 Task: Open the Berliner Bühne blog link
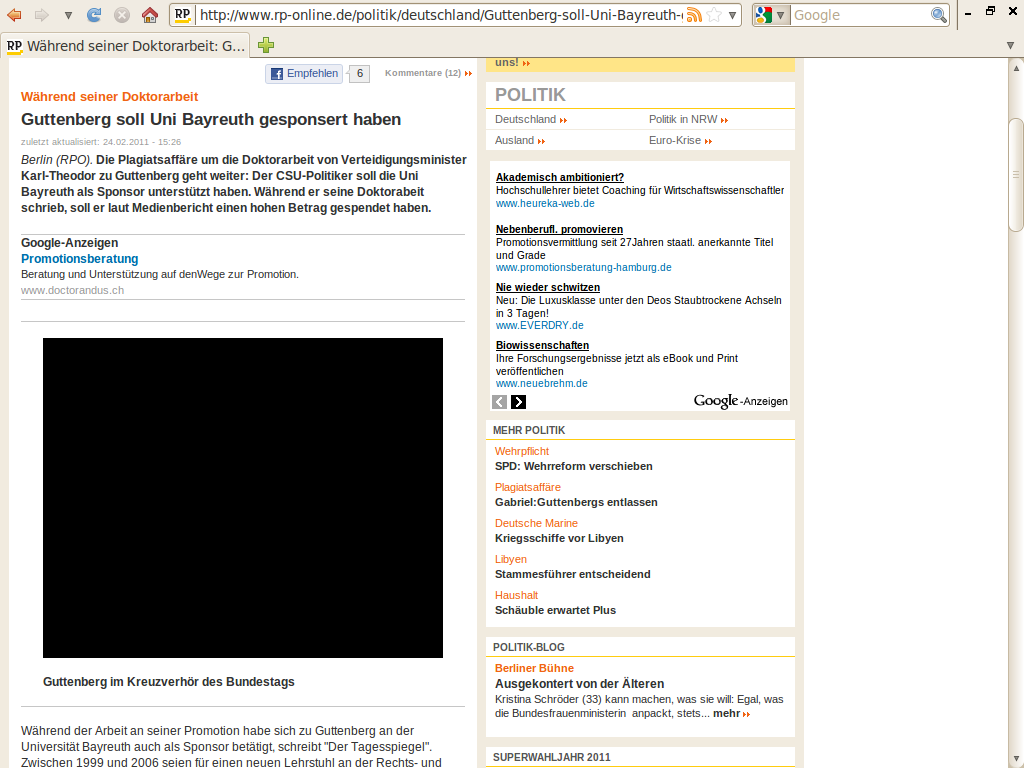click(x=534, y=668)
